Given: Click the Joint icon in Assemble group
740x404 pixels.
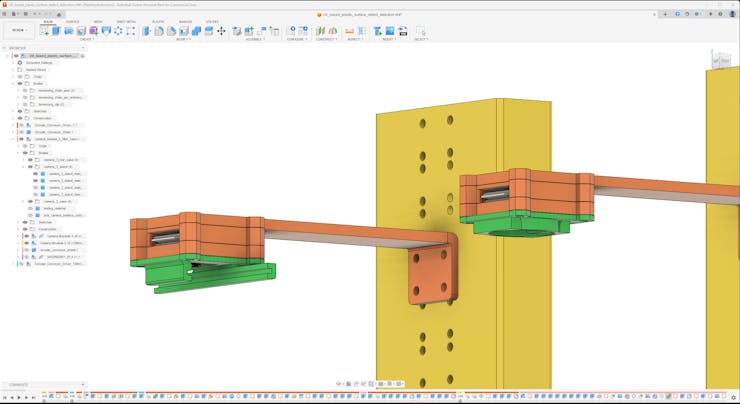Looking at the screenshot, I should coord(250,31).
